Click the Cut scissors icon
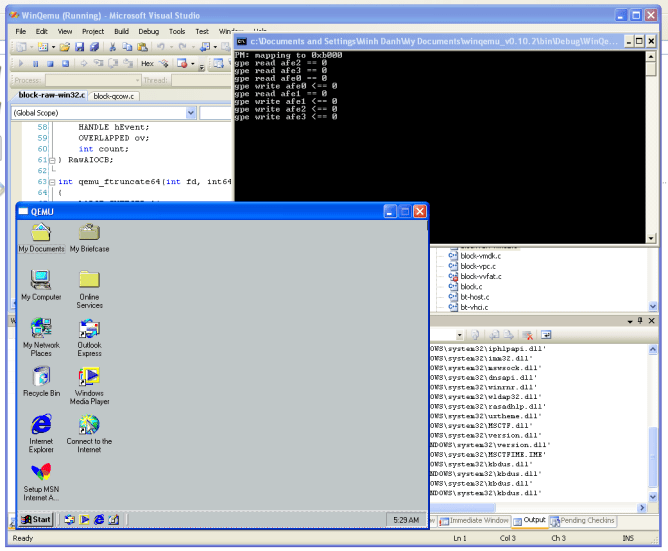The image size is (668, 551). coord(112,47)
